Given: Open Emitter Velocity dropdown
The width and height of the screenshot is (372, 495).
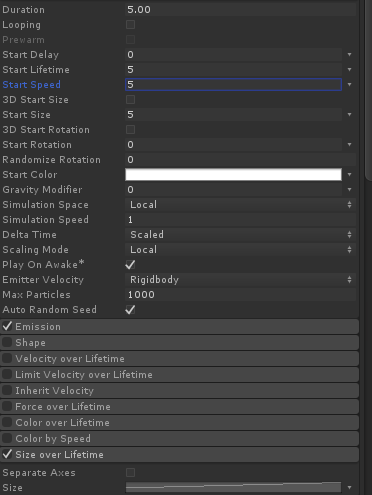Looking at the screenshot, I should [241, 280].
